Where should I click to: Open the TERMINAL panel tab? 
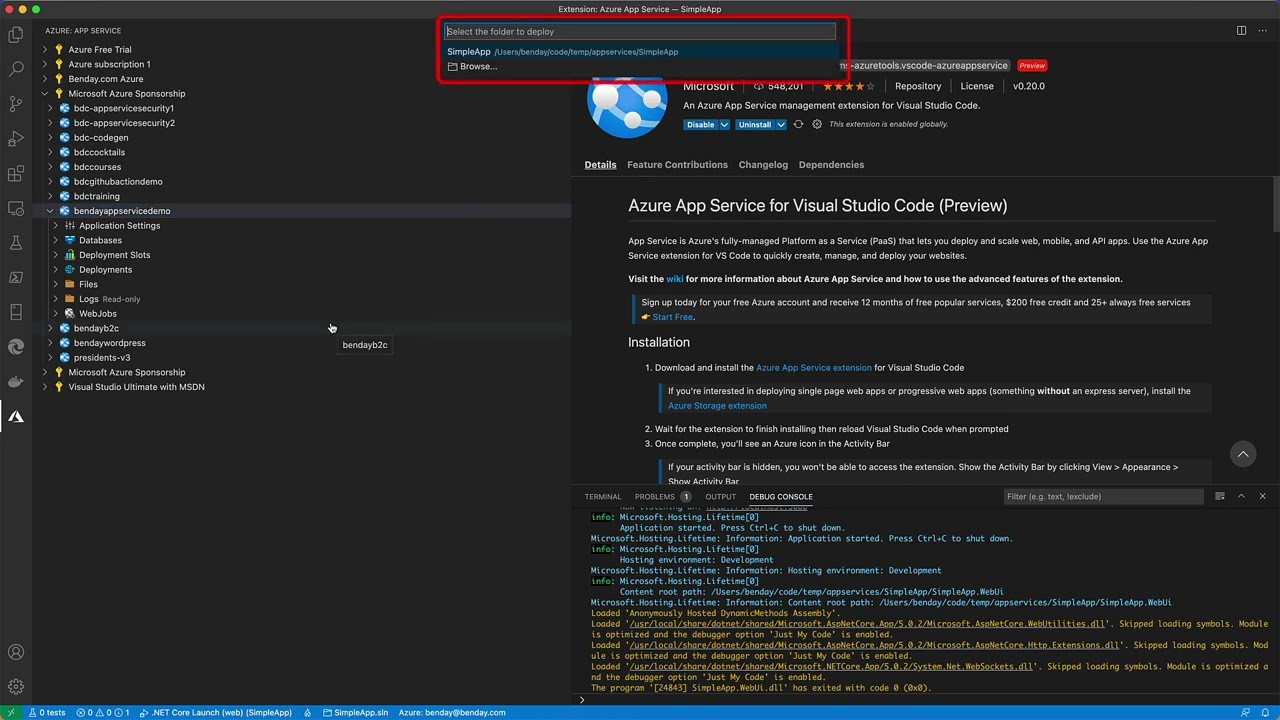click(x=603, y=497)
